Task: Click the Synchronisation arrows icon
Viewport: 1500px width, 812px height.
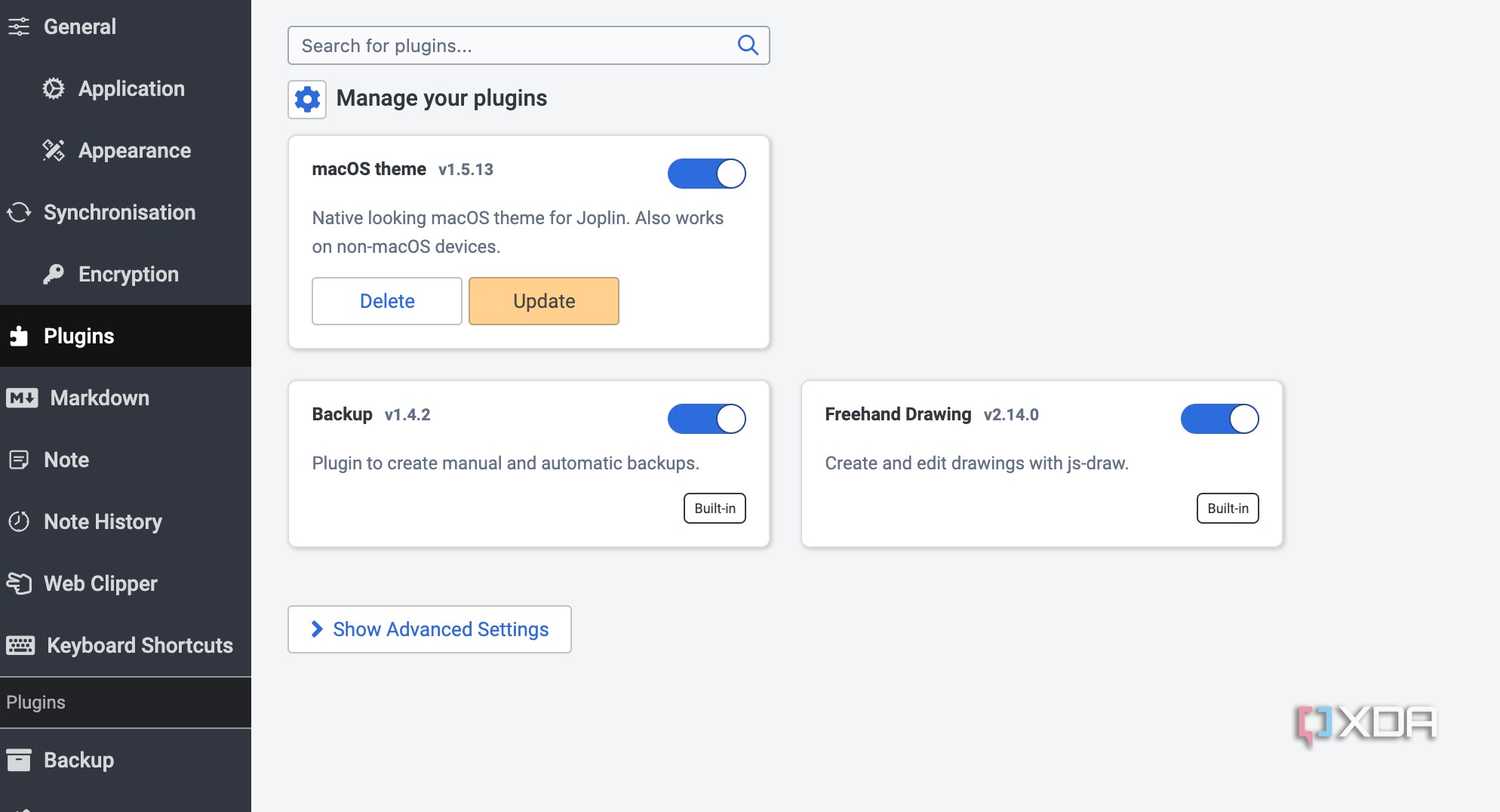Action: 18,213
